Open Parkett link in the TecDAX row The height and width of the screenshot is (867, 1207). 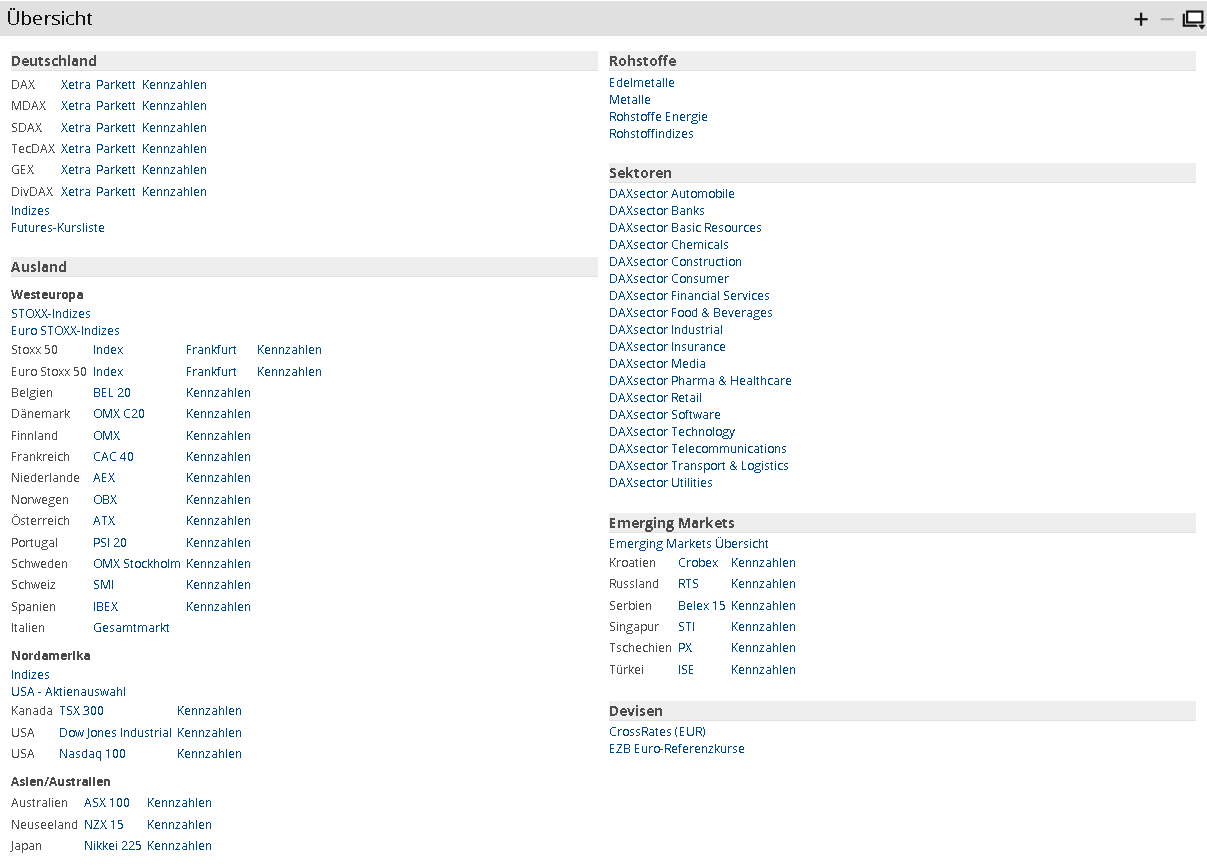[x=115, y=149]
